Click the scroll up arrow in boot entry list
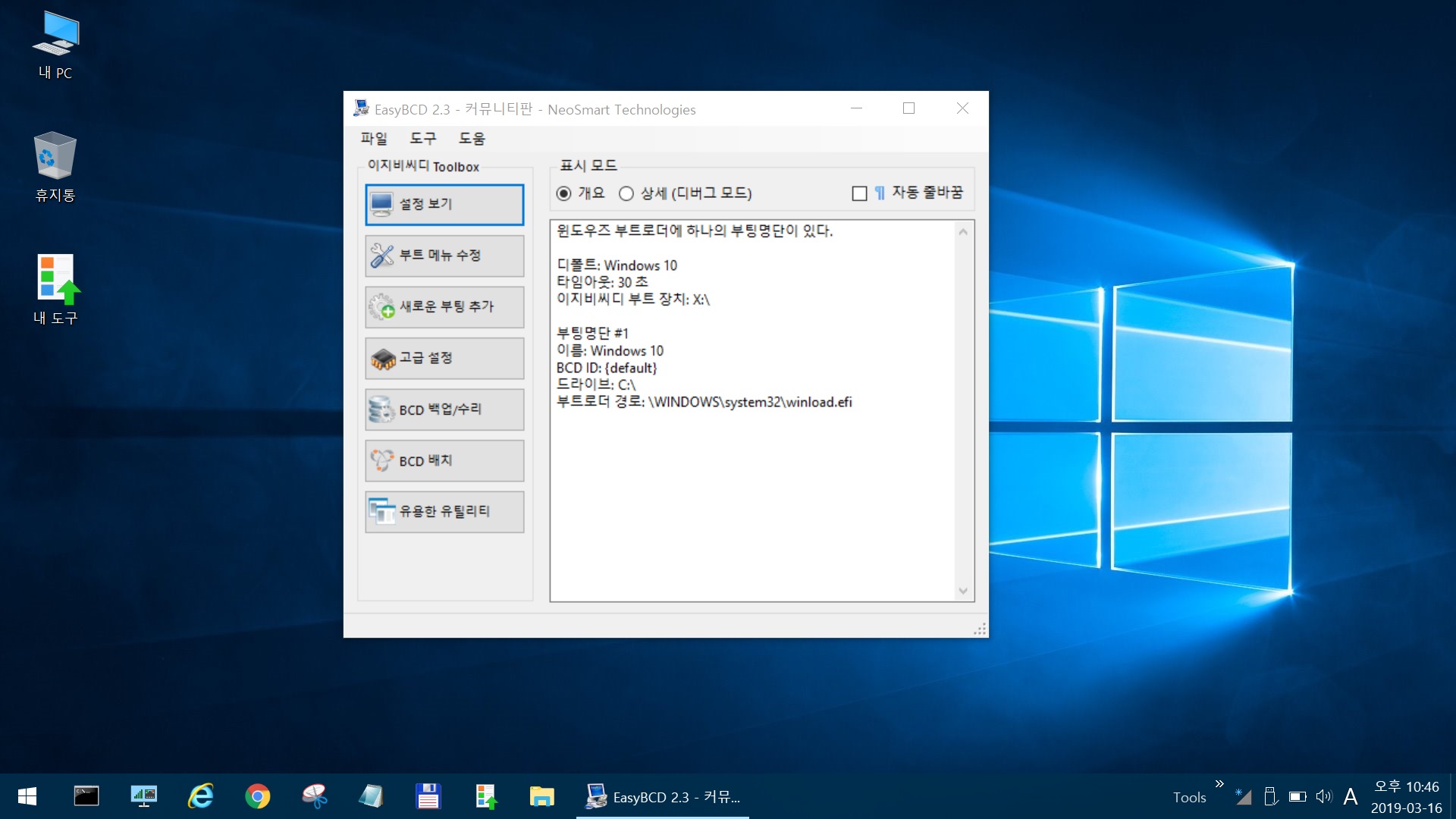The image size is (1456, 819). pyautogui.click(x=963, y=232)
